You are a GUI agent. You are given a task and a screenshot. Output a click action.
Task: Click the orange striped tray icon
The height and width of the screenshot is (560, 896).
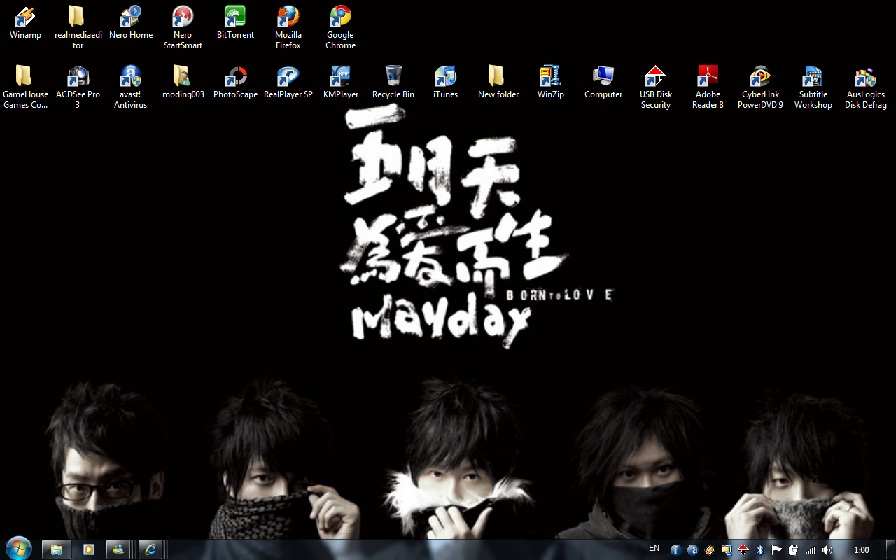[x=709, y=550]
